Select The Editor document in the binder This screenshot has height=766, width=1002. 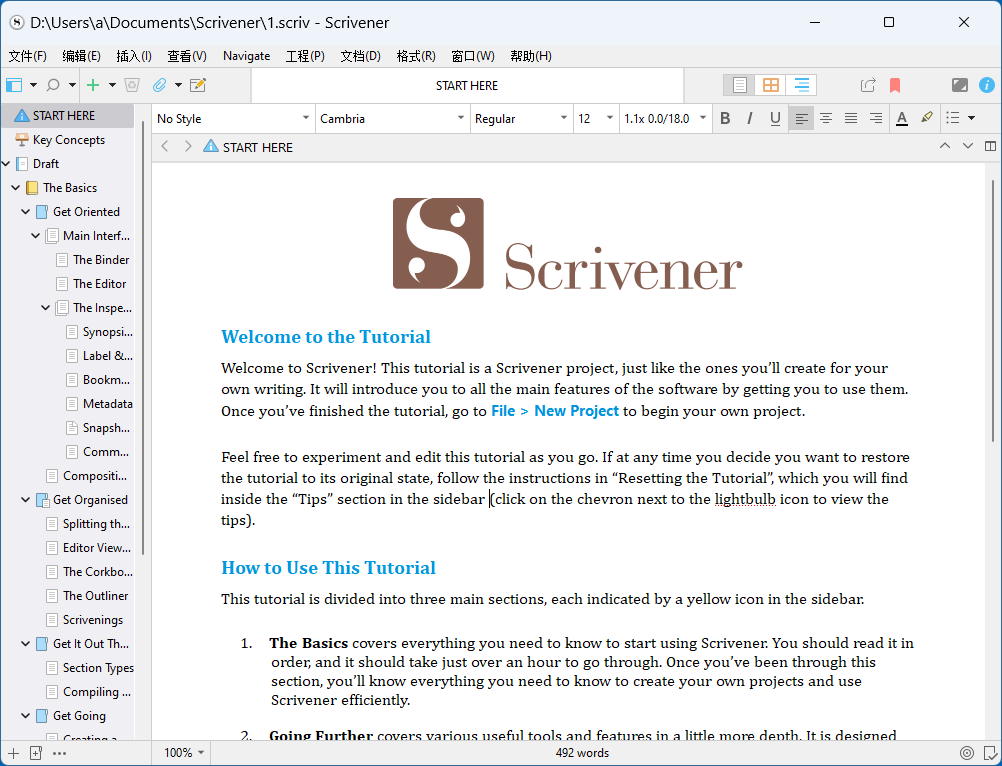[100, 284]
